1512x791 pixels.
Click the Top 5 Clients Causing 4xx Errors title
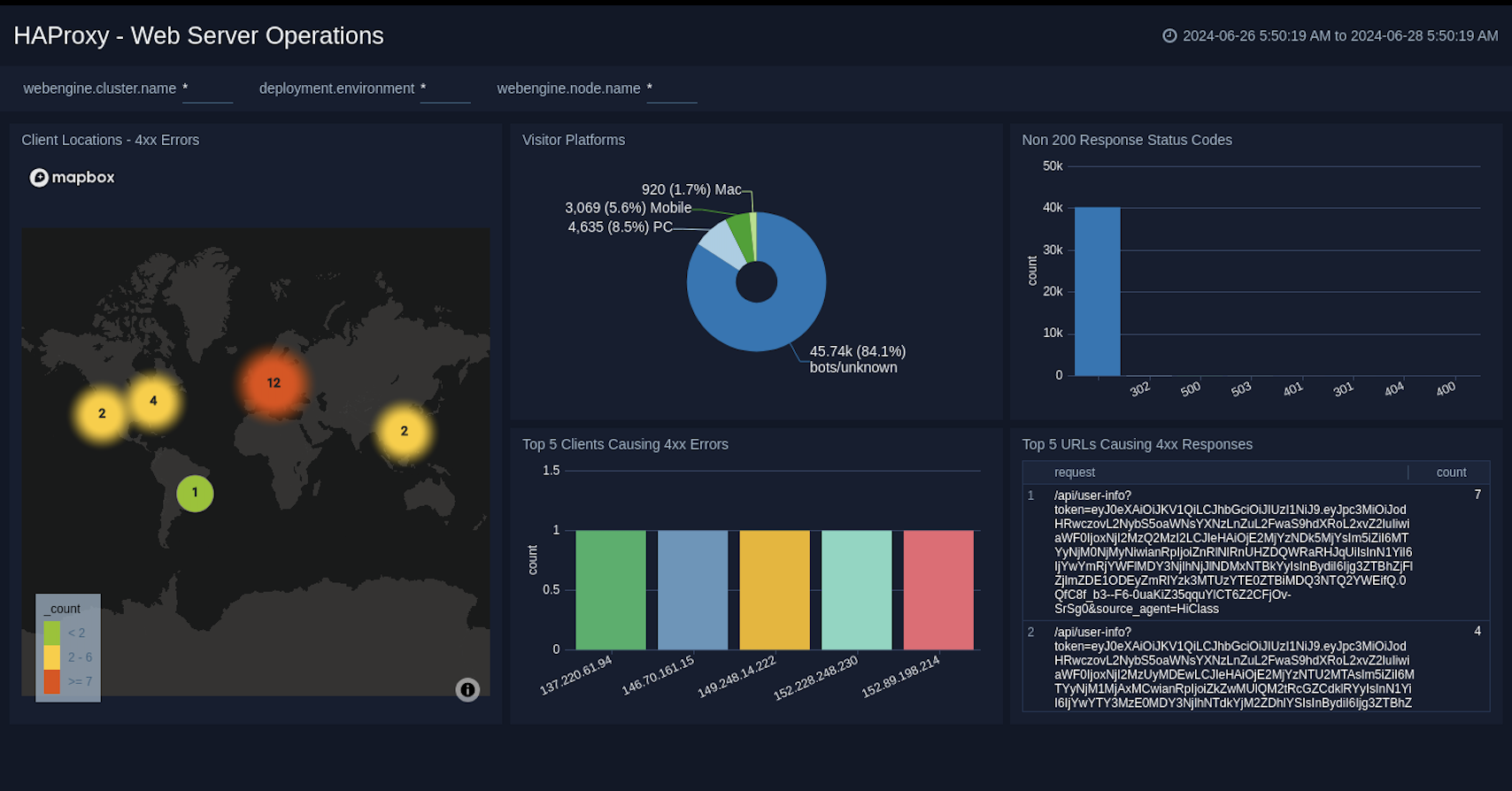(625, 444)
